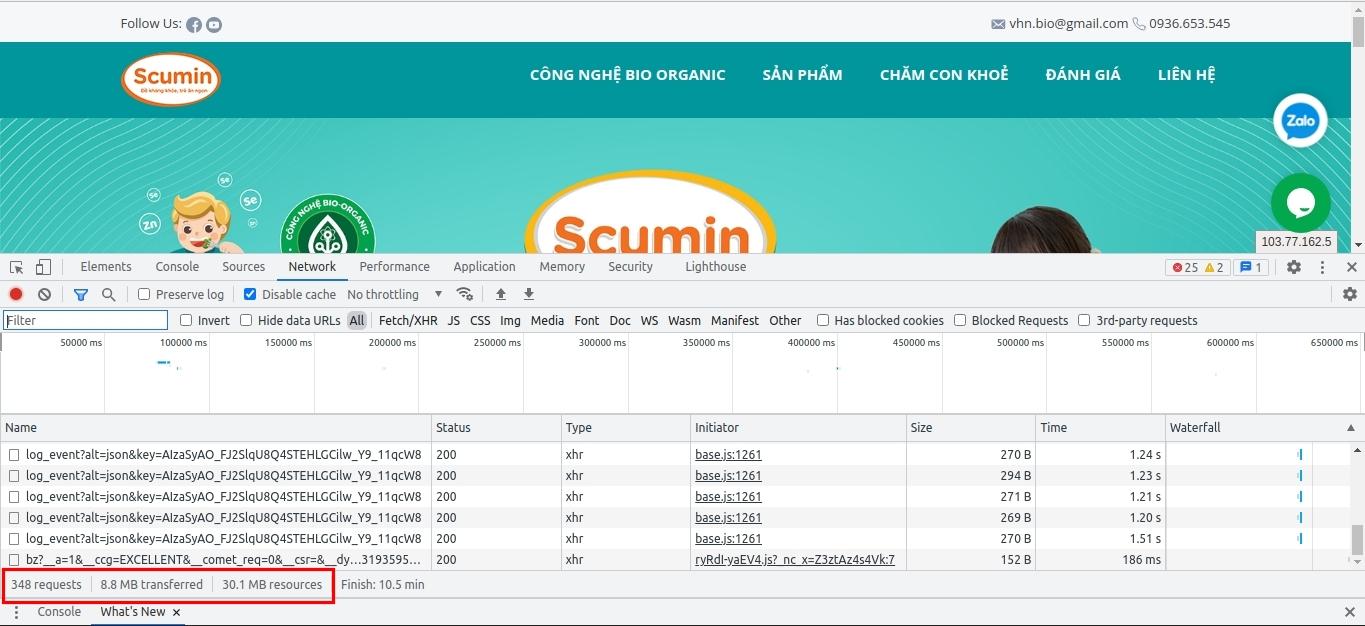Image resolution: width=1365 pixels, height=626 pixels.
Task: Open DevTools settings gear
Action: (1294, 267)
